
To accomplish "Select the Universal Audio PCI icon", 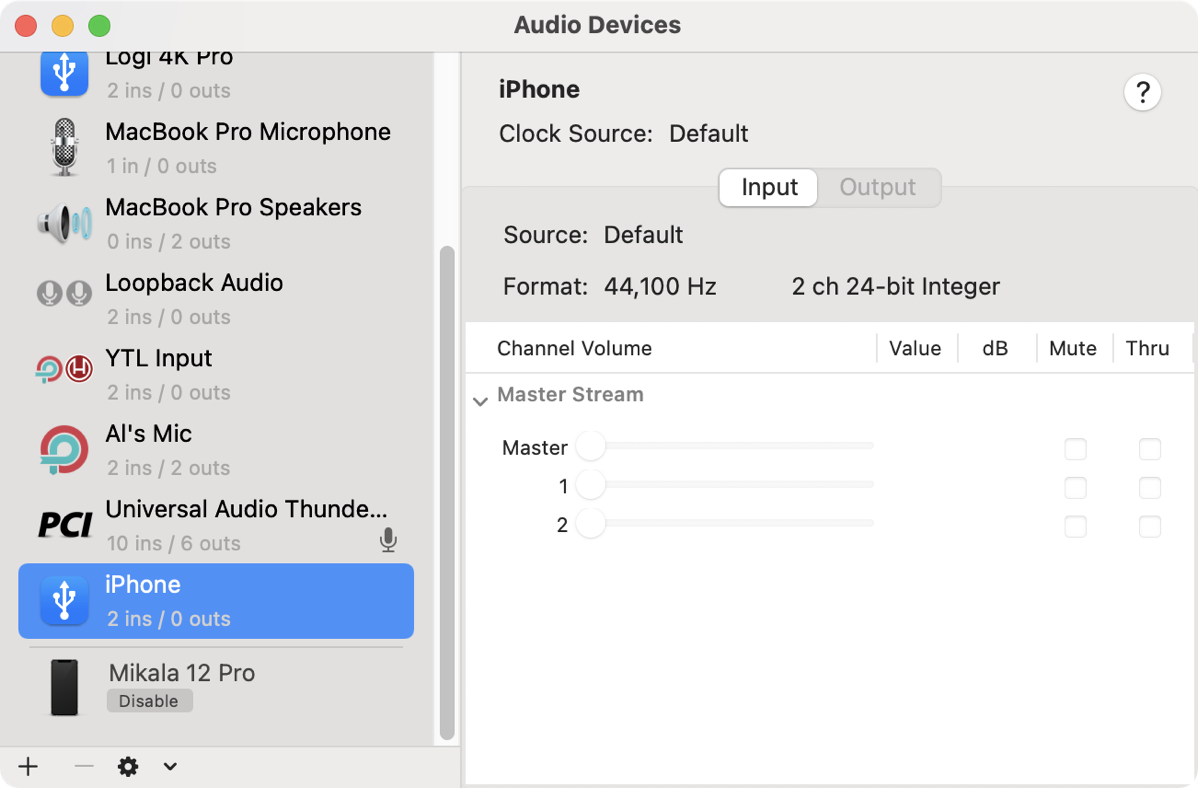I will pos(65,524).
